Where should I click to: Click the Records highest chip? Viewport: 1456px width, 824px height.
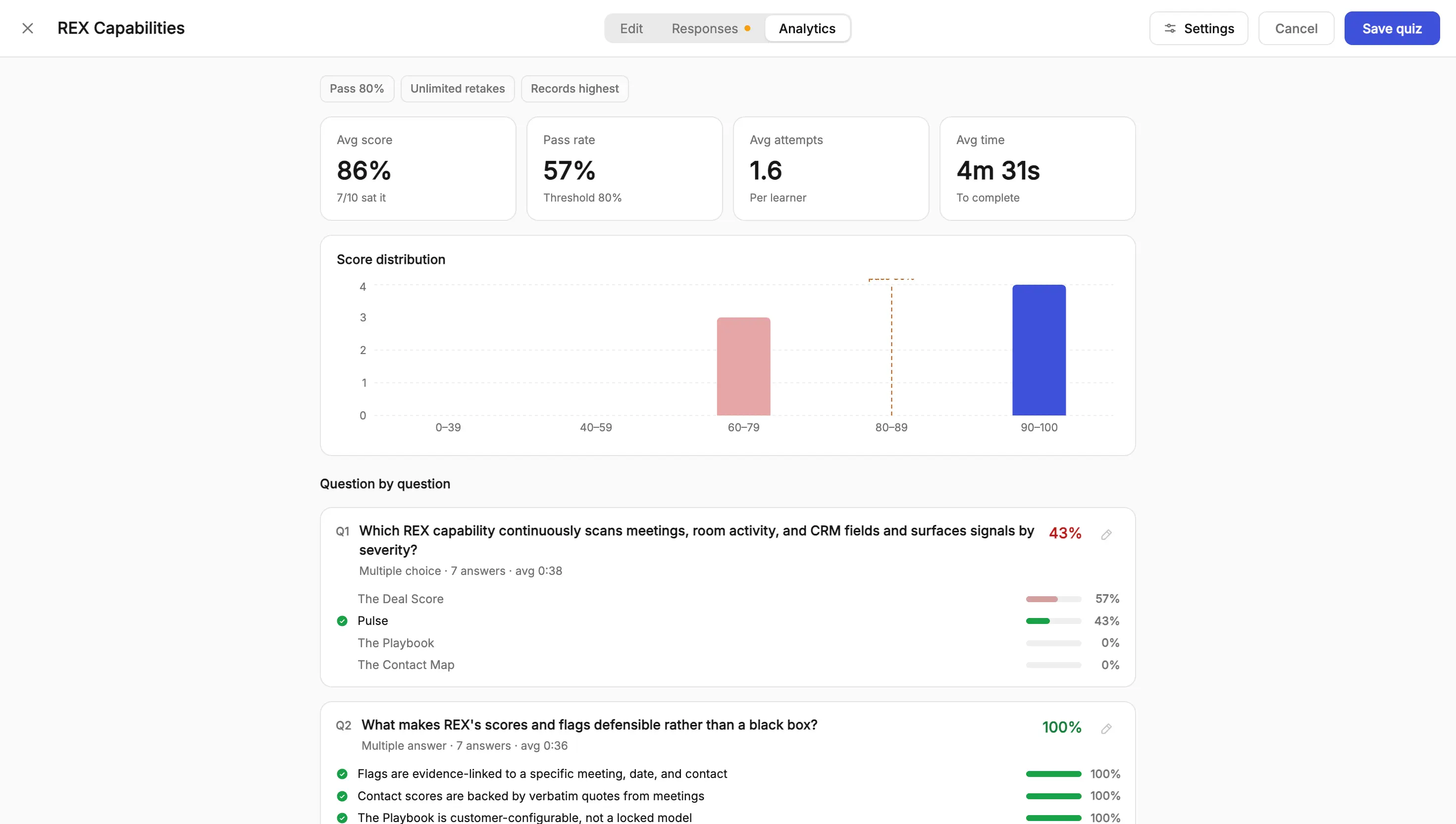pyautogui.click(x=574, y=89)
